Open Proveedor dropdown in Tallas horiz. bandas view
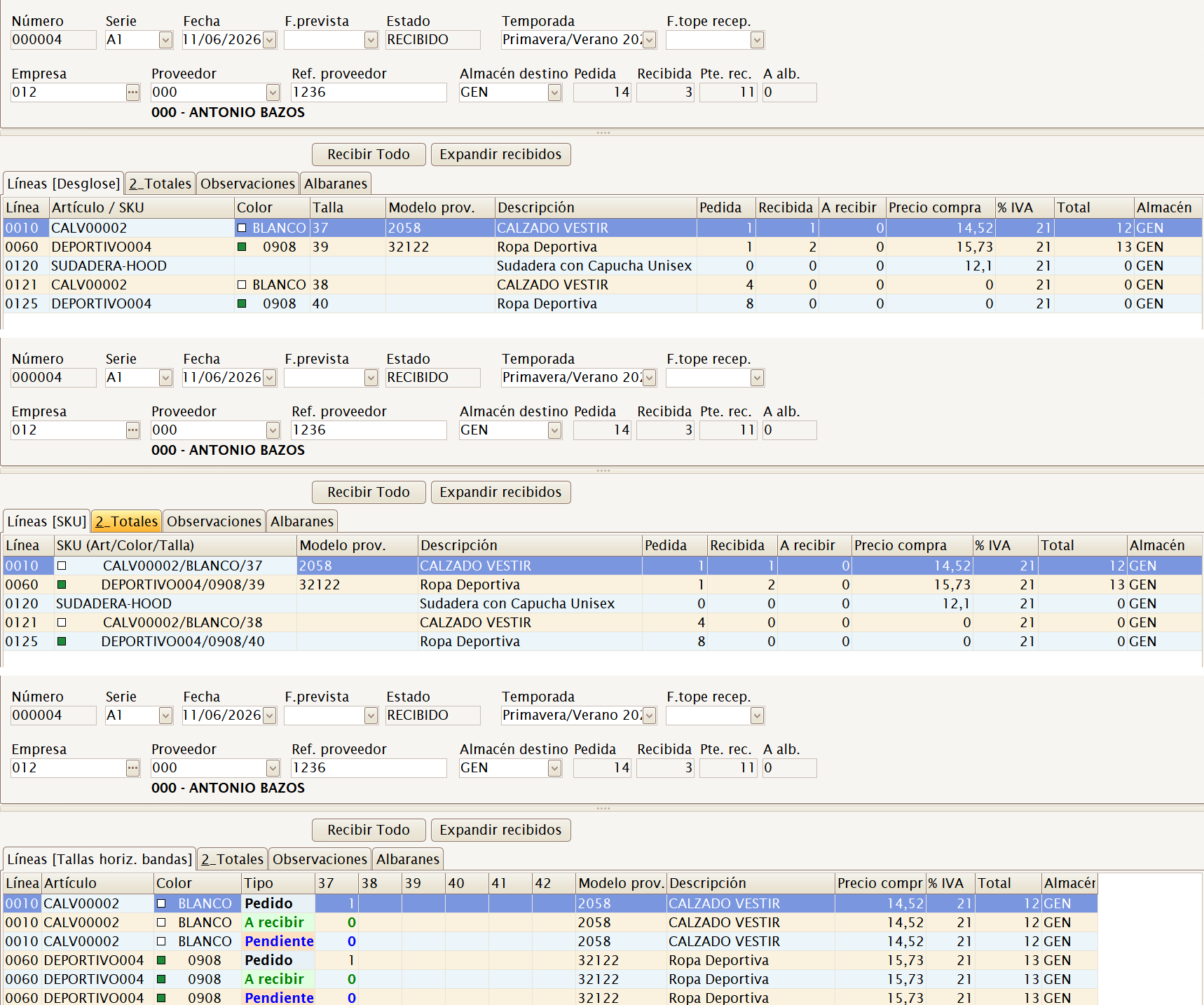The width and height of the screenshot is (1204, 1005). (273, 768)
